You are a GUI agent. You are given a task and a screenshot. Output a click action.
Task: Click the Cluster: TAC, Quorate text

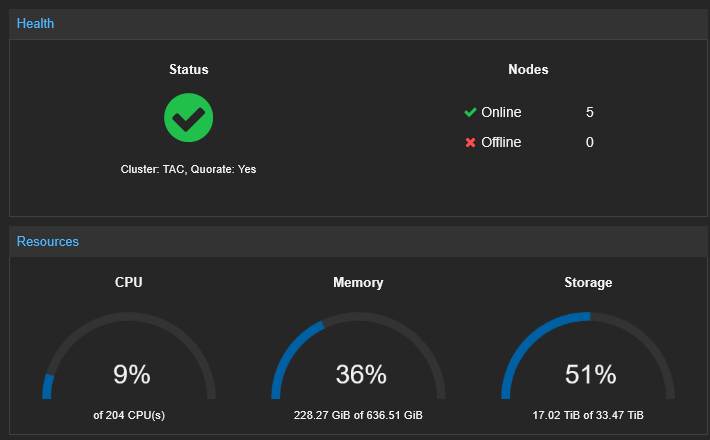tap(188, 169)
